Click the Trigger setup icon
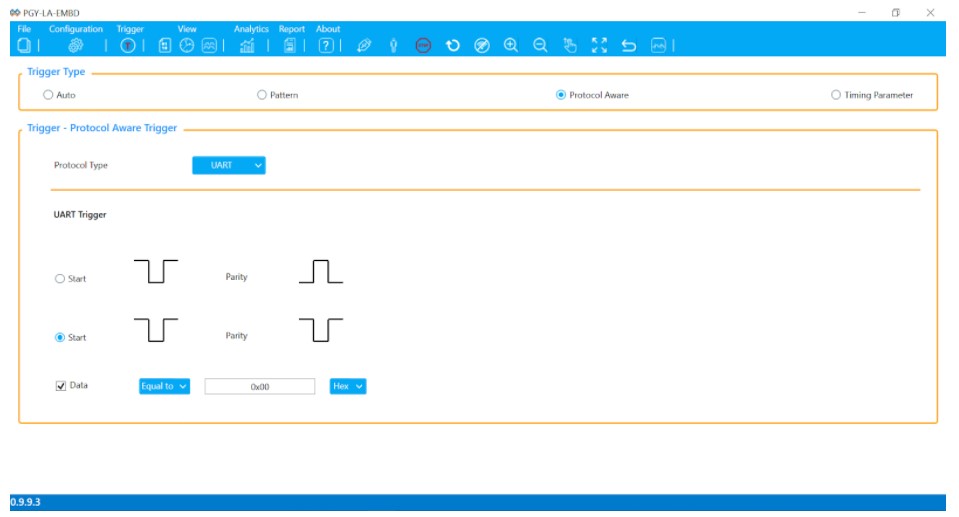 click(128, 45)
